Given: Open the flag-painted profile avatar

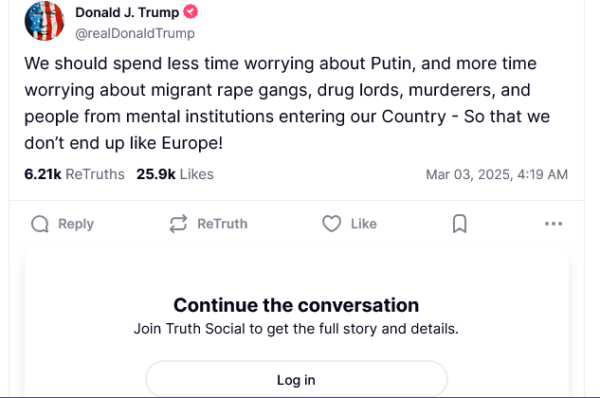Looking at the screenshot, I should coord(44,21).
